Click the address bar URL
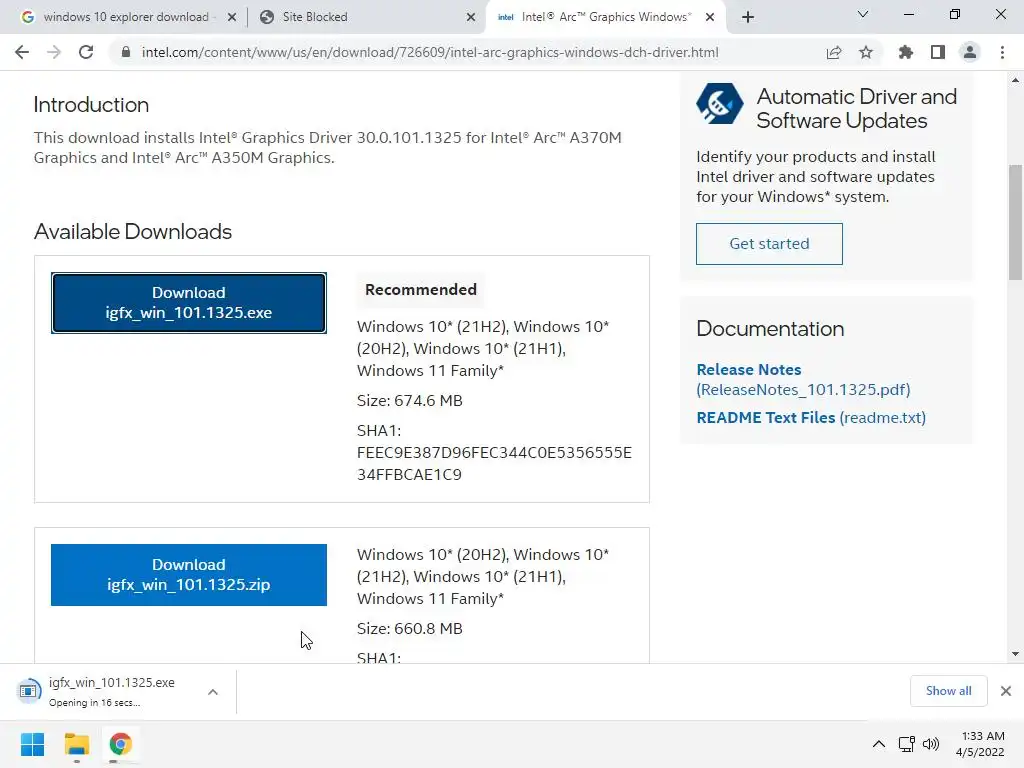This screenshot has height=768, width=1024. (x=430, y=52)
